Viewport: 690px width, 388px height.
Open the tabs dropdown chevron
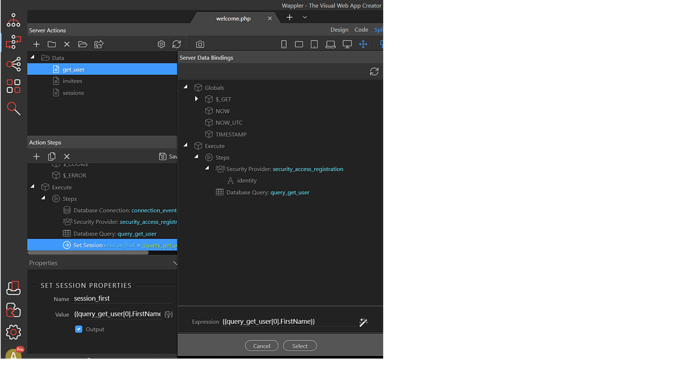pos(305,18)
